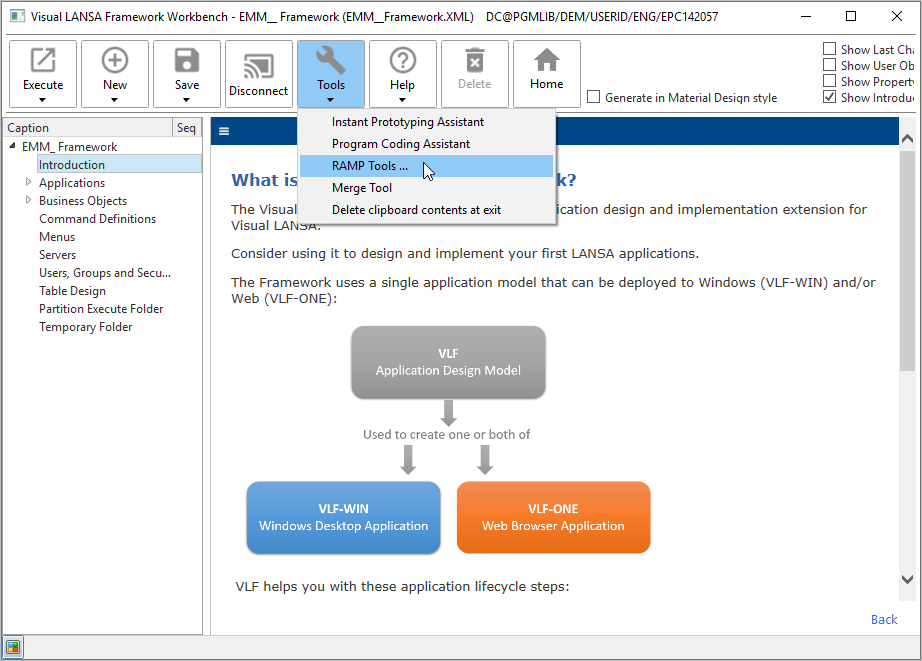Click the Delete trash icon

point(475,60)
